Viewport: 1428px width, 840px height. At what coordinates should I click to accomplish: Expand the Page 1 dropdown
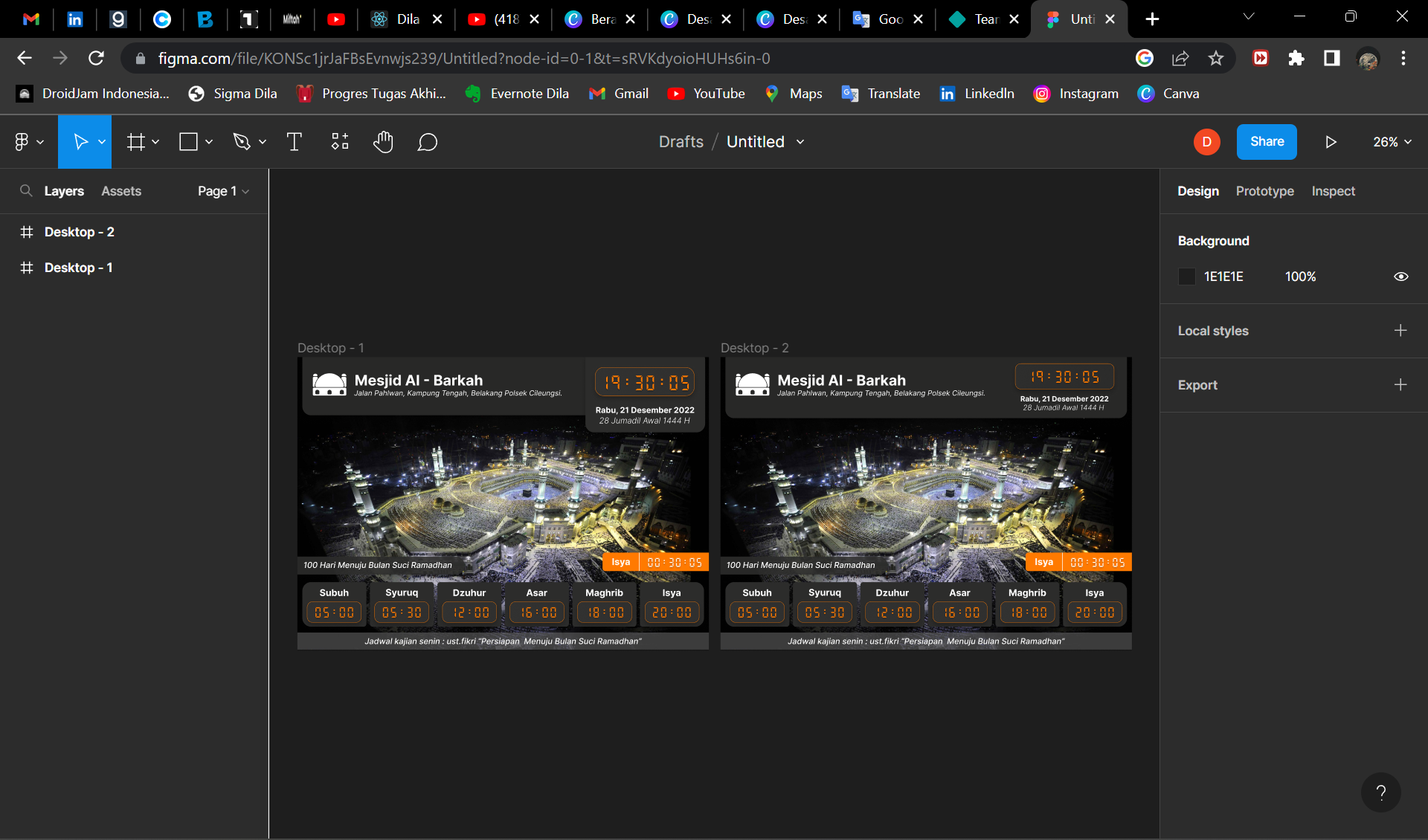click(223, 191)
